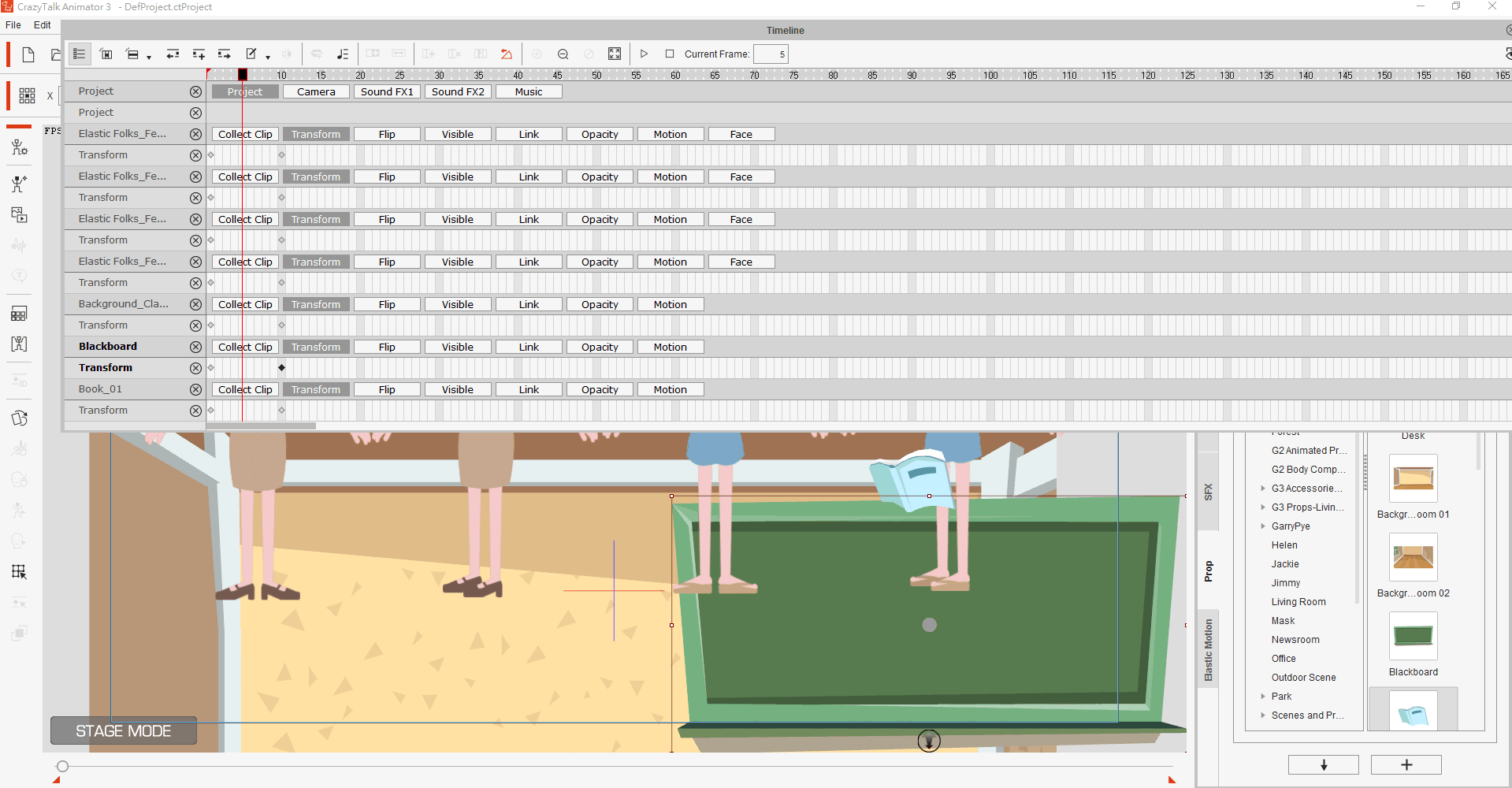
Task: Click the Current Frame input field
Action: [771, 54]
